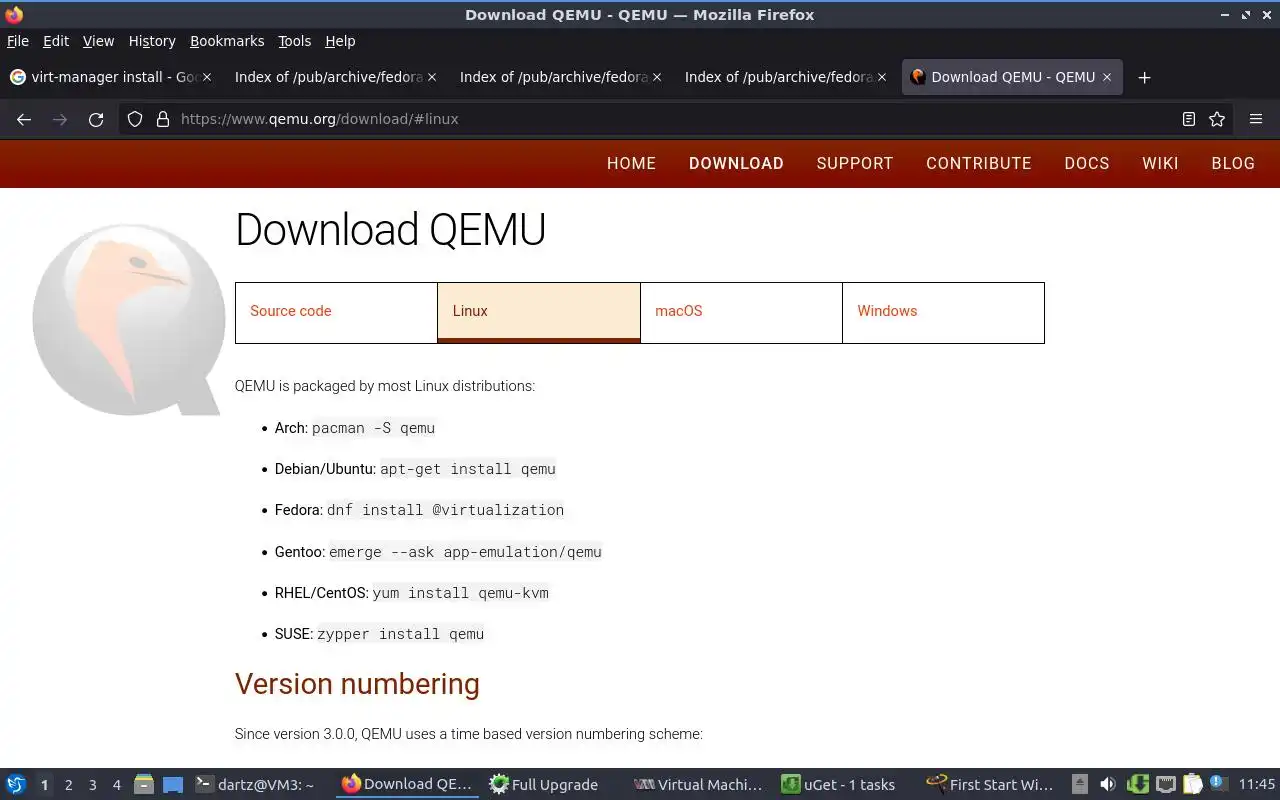The height and width of the screenshot is (800, 1280).
Task: Close the virt-manager install tab
Action: 208,77
